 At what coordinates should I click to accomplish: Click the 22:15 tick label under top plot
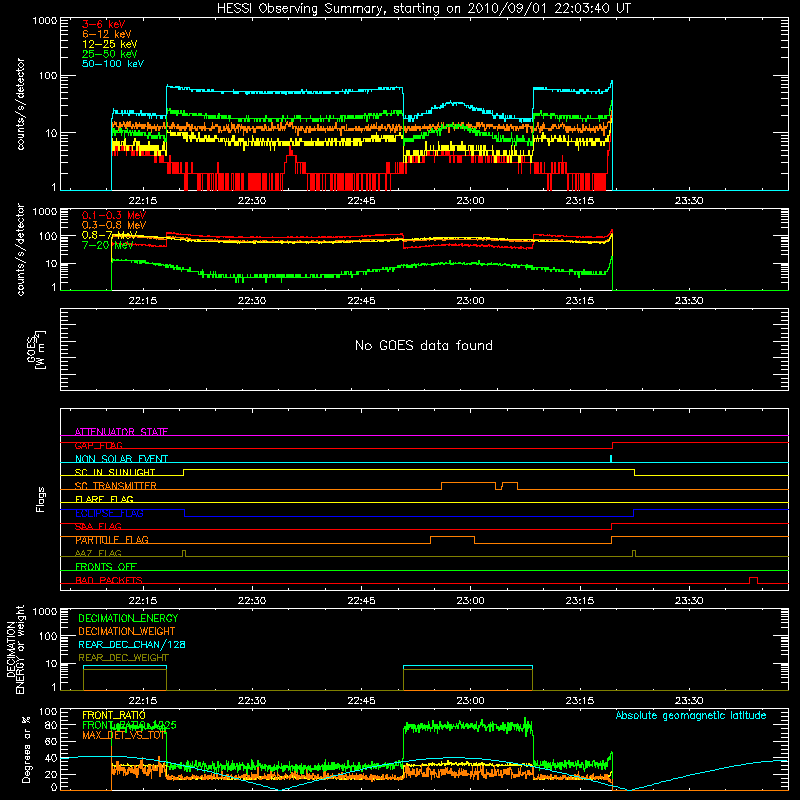(x=143, y=201)
